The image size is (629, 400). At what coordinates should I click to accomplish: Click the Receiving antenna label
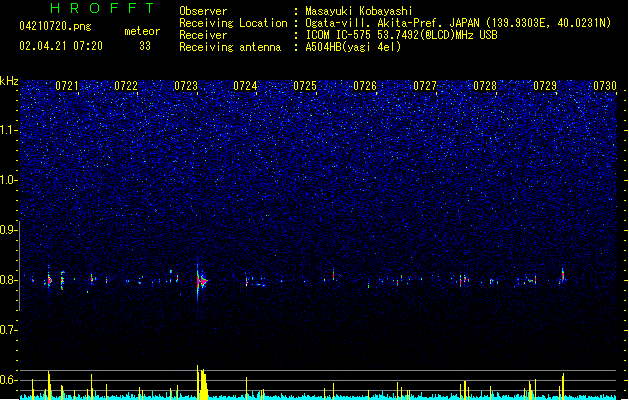click(230, 47)
